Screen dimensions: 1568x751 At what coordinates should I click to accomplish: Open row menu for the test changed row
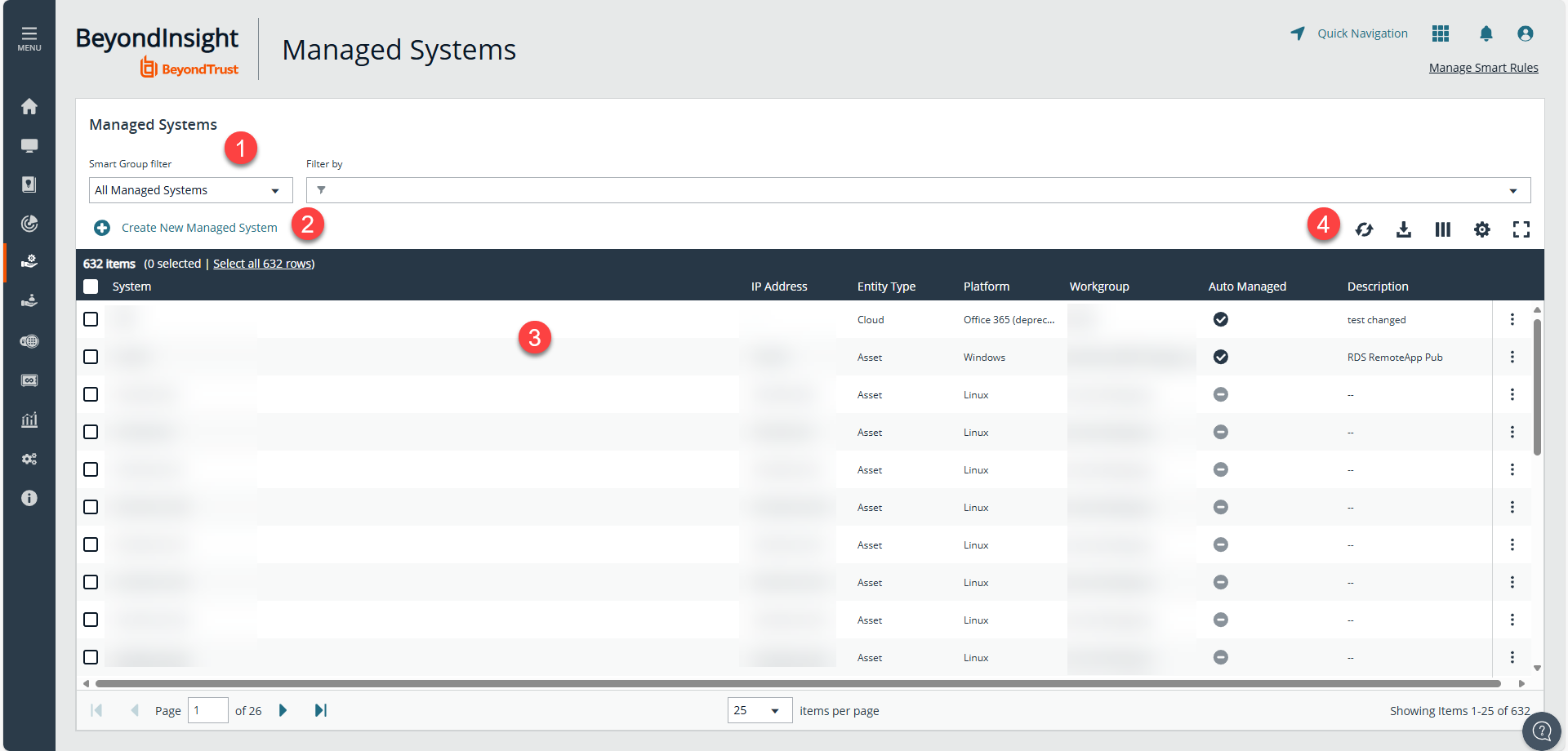pyautogui.click(x=1512, y=319)
